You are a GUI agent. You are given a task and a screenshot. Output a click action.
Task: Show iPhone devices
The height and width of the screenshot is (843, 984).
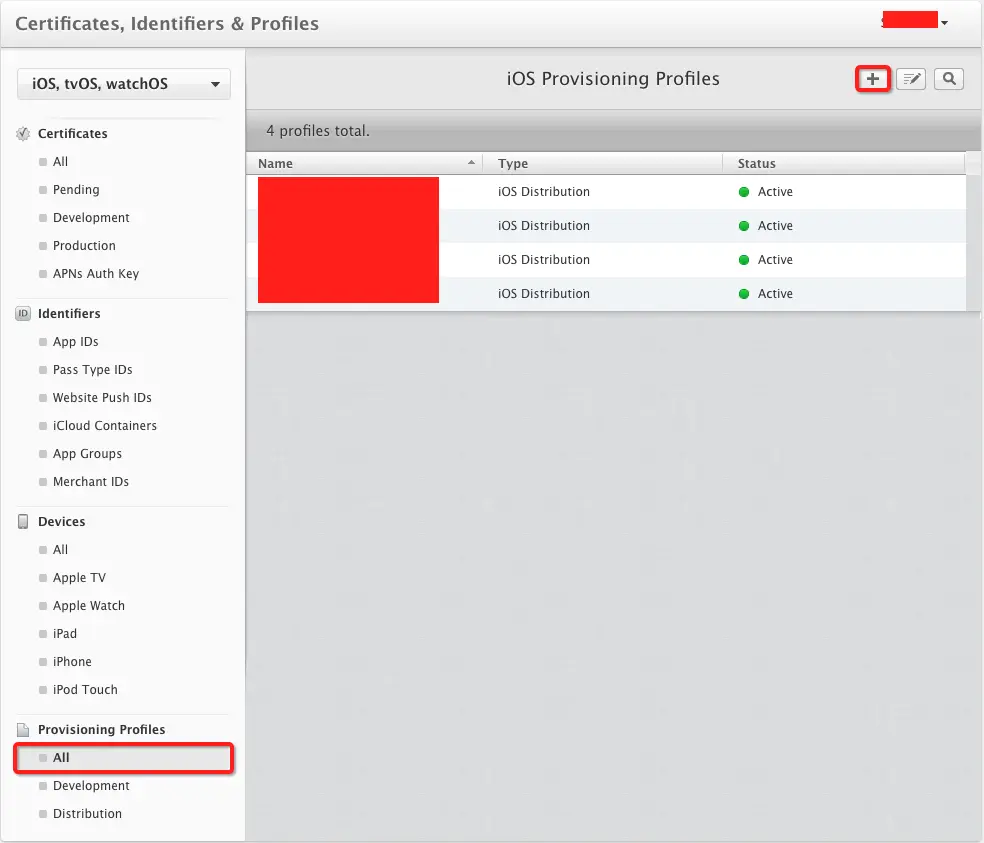tap(72, 662)
